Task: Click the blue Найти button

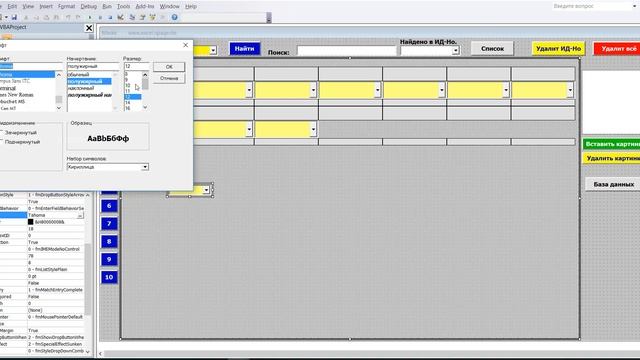Action: pyautogui.click(x=245, y=49)
